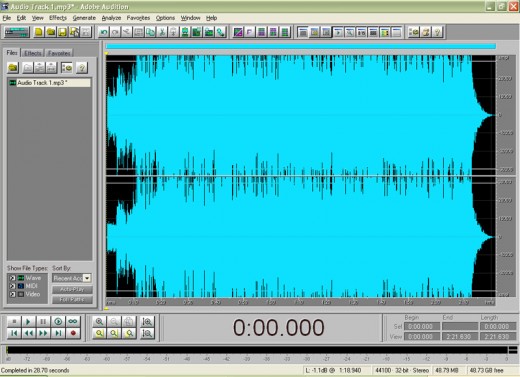Play the audio track
Image resolution: width=520 pixels, height=377 pixels.
click(28, 322)
